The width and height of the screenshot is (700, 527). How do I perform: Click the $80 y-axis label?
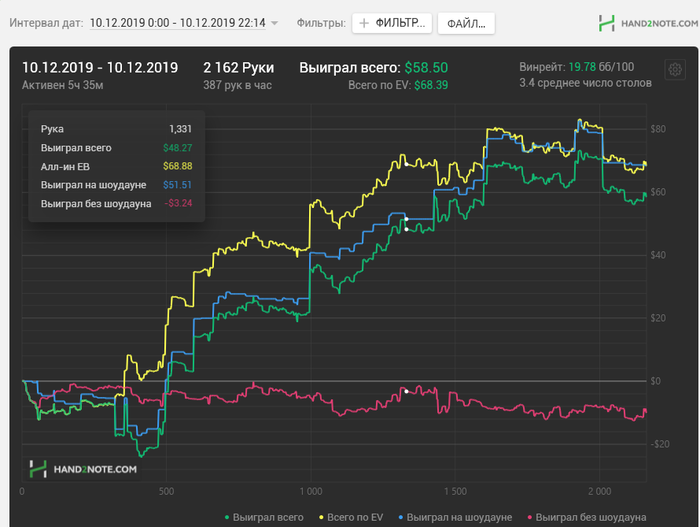pyautogui.click(x=658, y=129)
